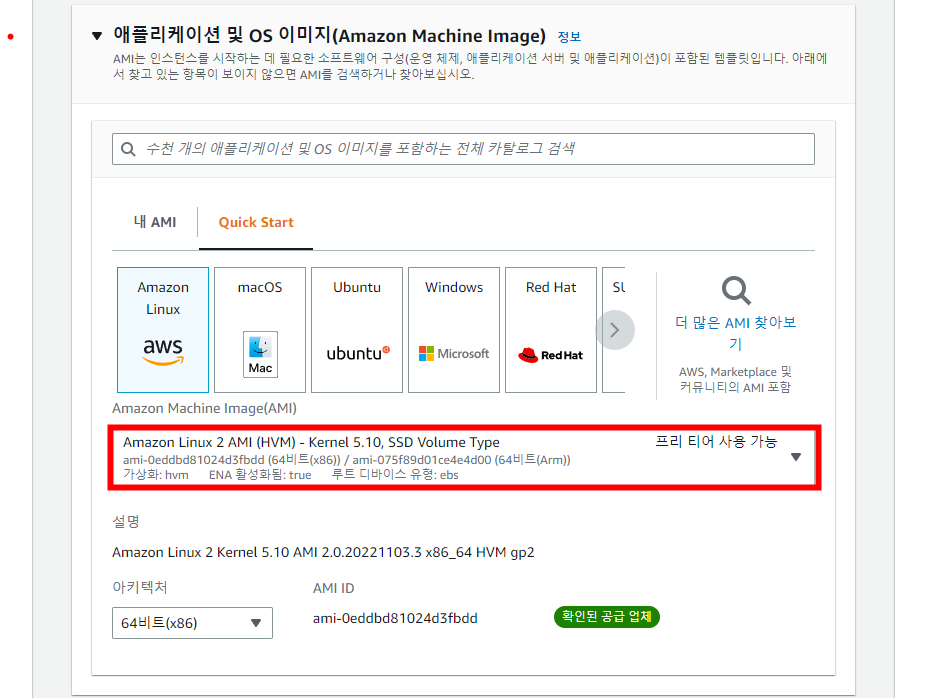
Task: Click the AMI ID ami-0eddbd81024d3fbdd text
Action: pos(395,618)
